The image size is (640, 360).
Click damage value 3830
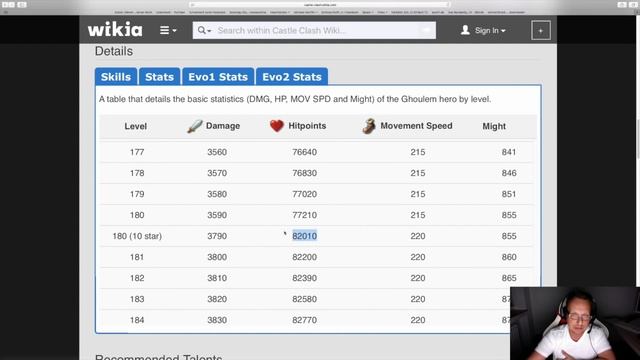pos(217,320)
